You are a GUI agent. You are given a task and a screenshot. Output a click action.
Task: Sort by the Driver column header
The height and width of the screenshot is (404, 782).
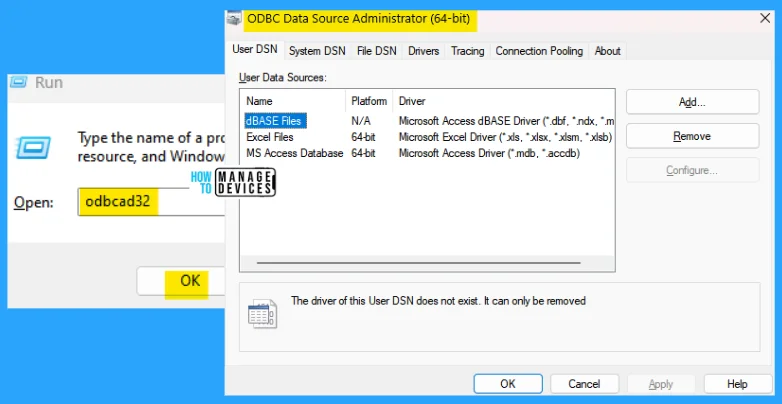[504, 101]
